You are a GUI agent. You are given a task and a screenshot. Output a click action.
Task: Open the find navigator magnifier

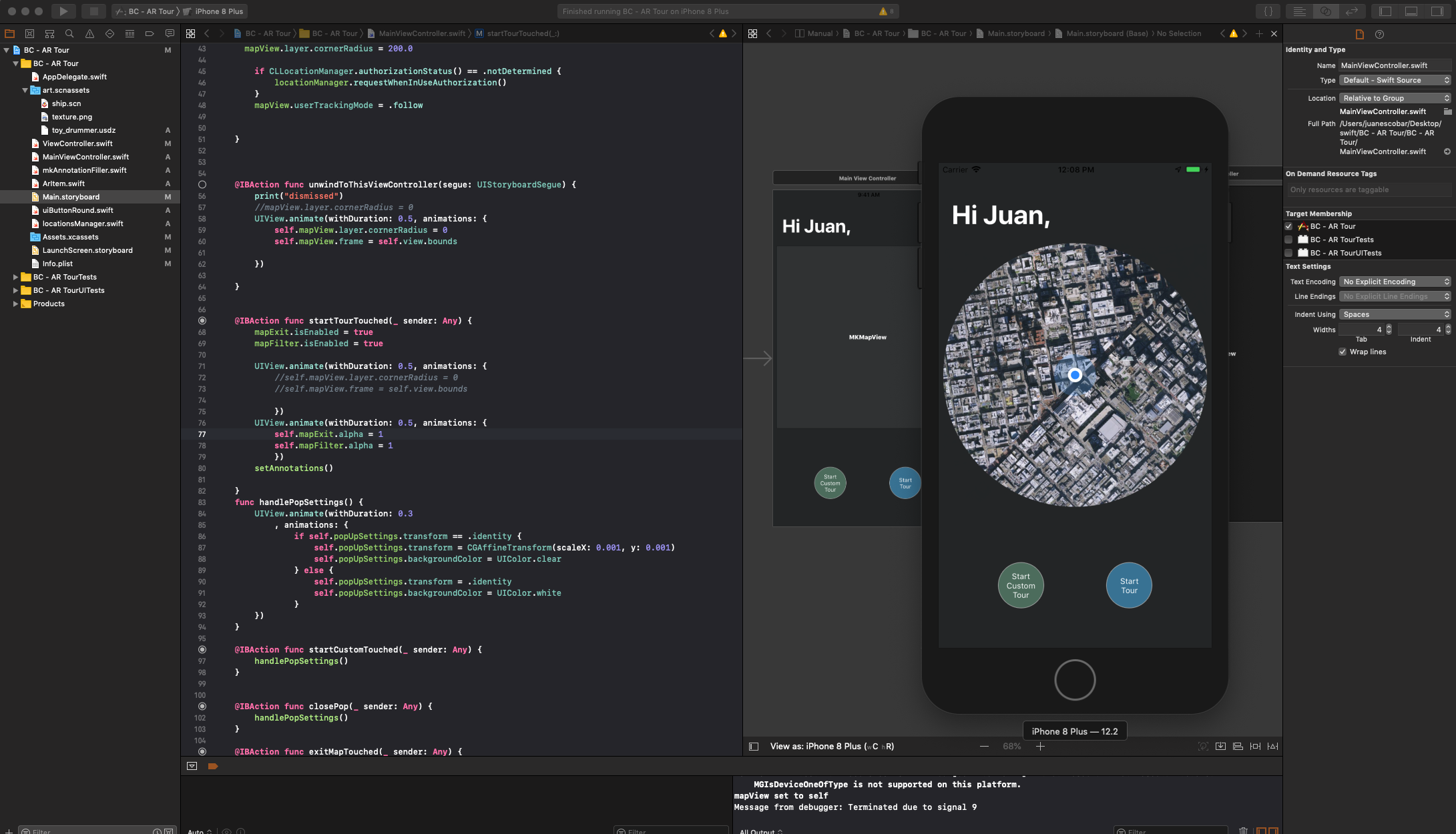pyautogui.click(x=69, y=33)
